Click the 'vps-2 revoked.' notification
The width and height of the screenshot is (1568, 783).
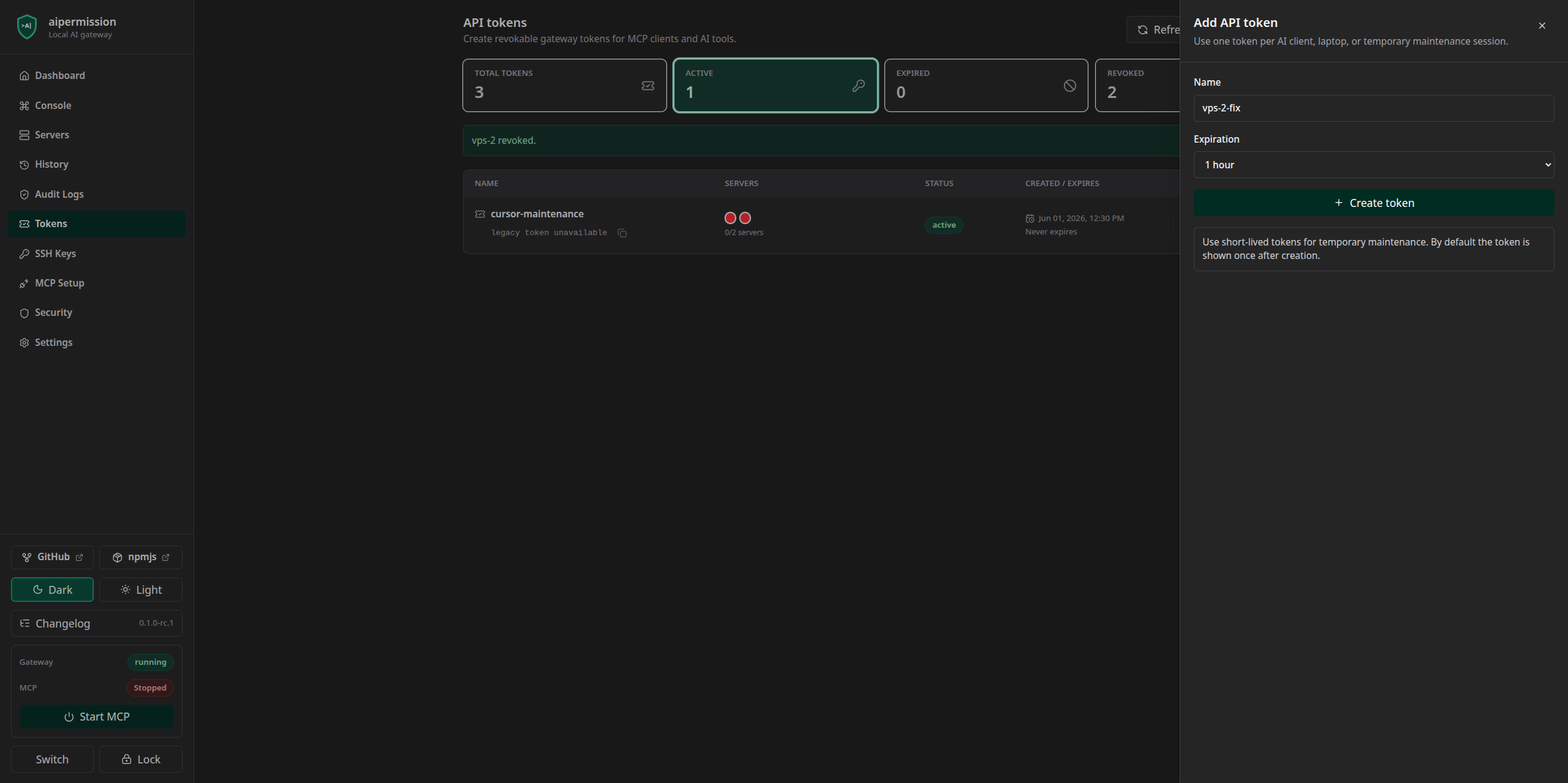(x=821, y=140)
